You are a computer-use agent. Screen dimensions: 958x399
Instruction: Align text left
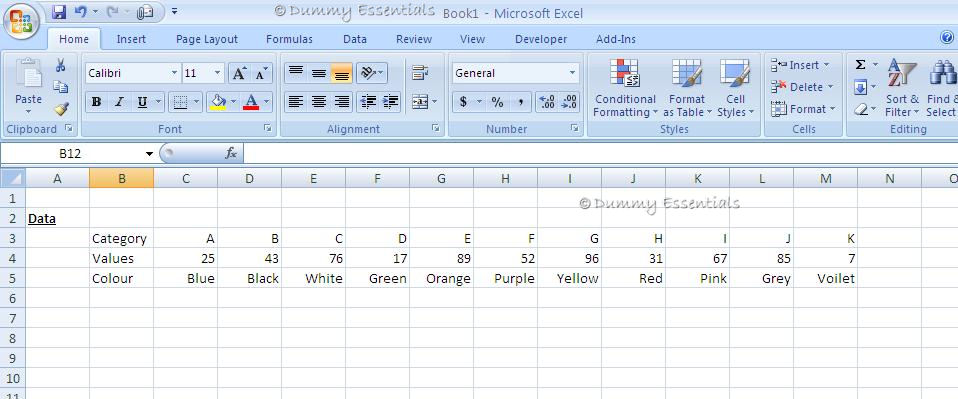coord(296,102)
